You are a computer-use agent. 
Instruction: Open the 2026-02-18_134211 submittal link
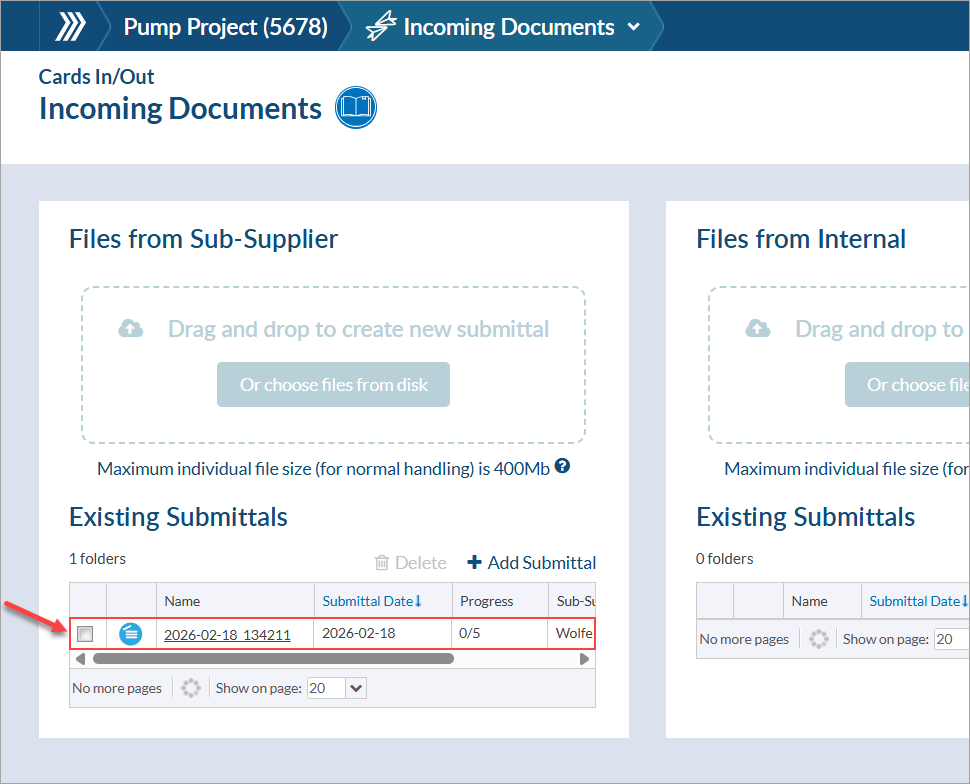227,635
